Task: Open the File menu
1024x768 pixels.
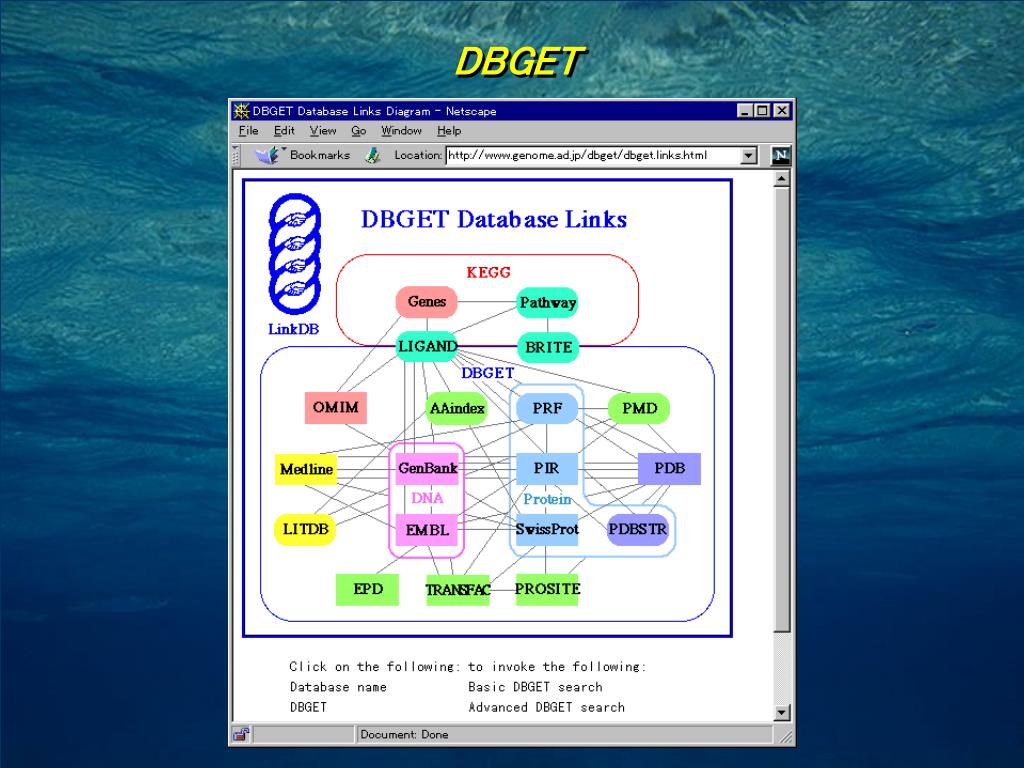Action: pos(248,131)
